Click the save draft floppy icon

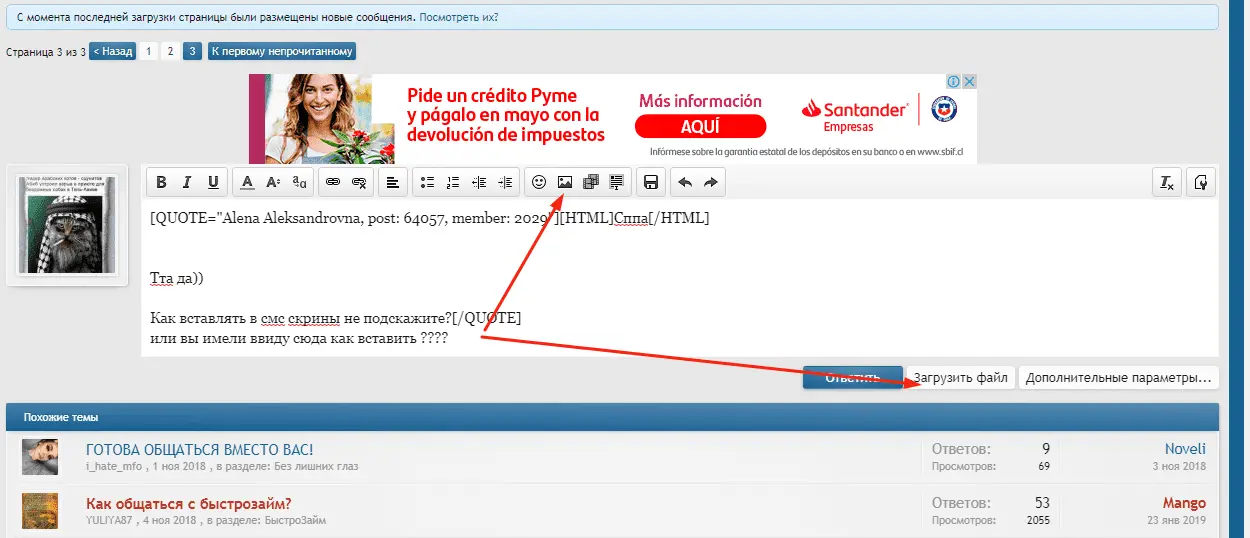point(651,182)
